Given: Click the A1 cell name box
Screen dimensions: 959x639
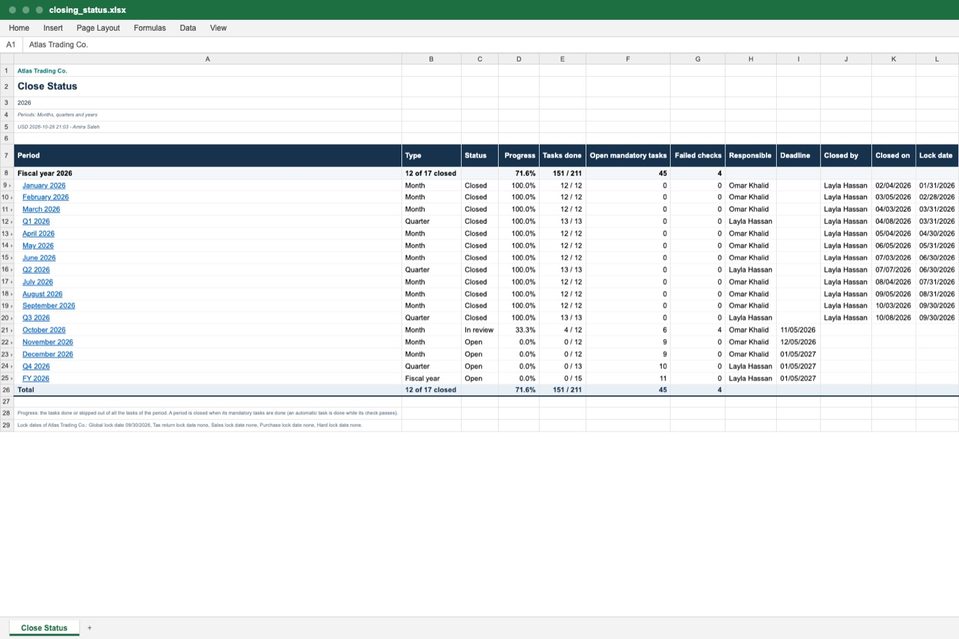Looking at the screenshot, I should coord(11,45).
